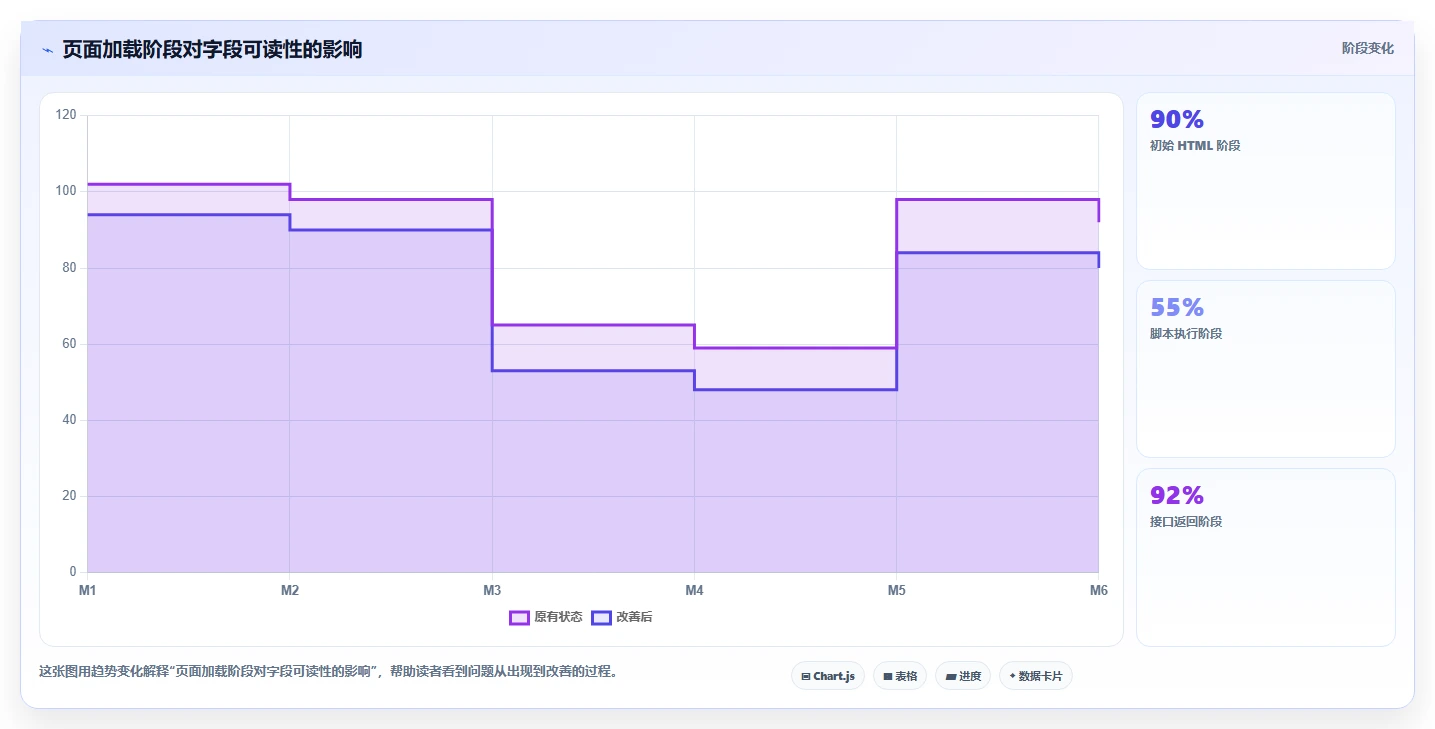The height and width of the screenshot is (729, 1435).
Task: Click the 初始 HTML 阶段 caption
Action: (x=1195, y=146)
